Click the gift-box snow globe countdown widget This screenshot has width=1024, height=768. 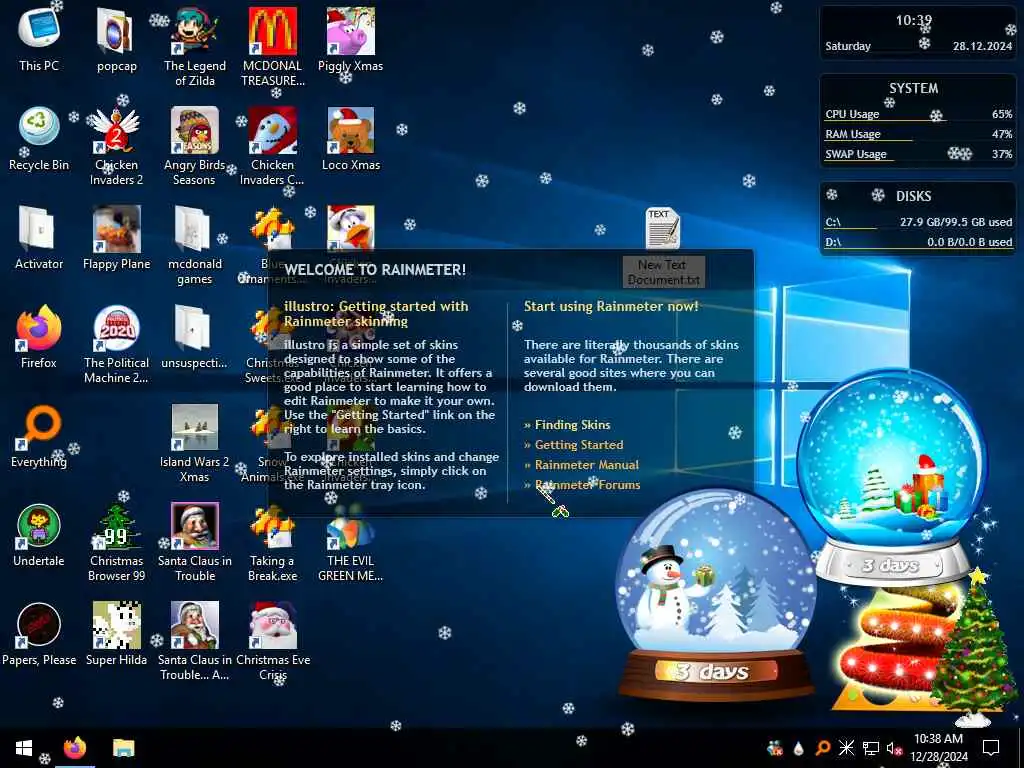pyautogui.click(x=893, y=477)
